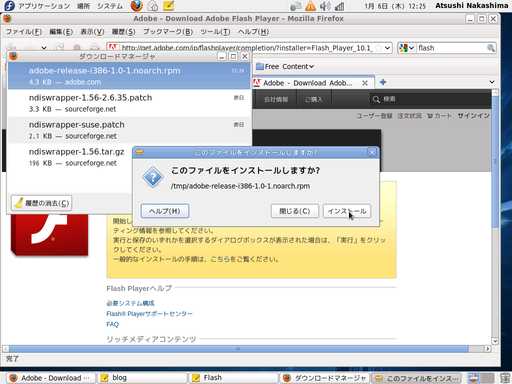Image resolution: width=512 pixels, height=384 pixels.
Task: Click the broom icon to clear history
Action: tap(19, 203)
